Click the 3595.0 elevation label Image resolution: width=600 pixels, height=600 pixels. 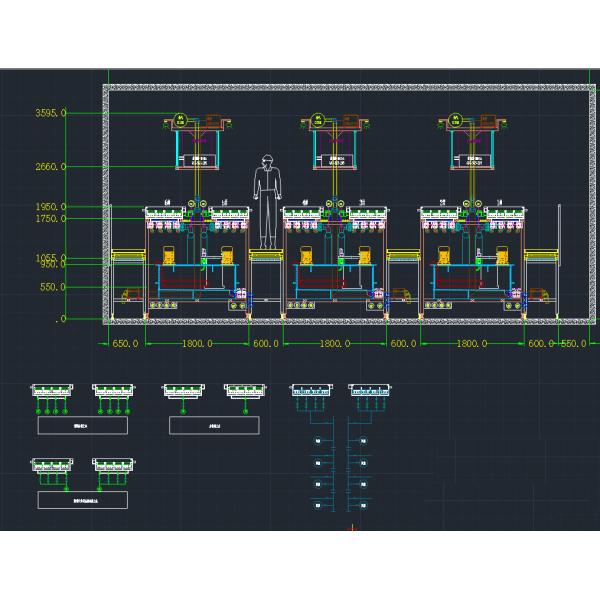(x=50, y=113)
